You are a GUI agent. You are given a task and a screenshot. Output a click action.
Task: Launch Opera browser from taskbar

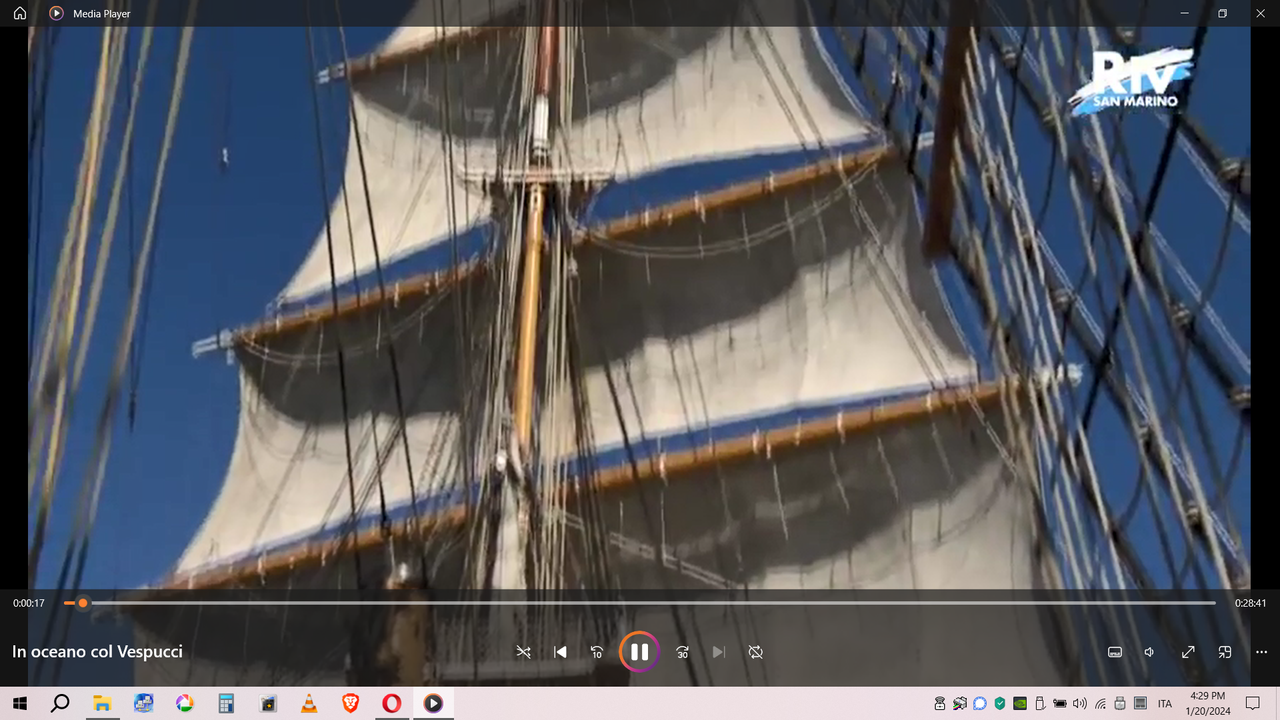(391, 704)
